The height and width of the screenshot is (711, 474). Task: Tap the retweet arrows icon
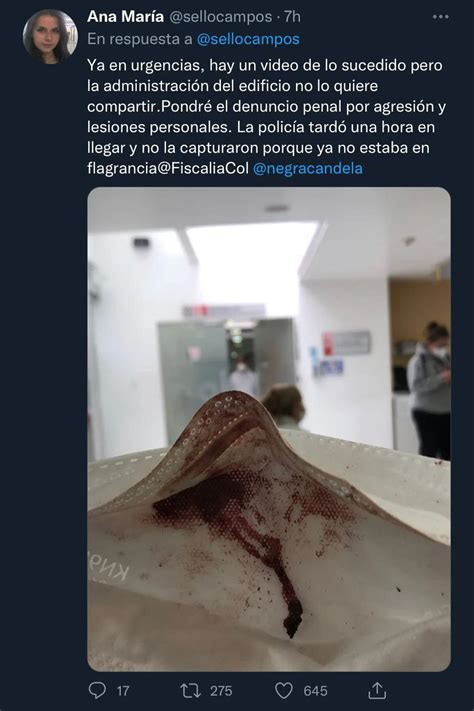pos(190,691)
